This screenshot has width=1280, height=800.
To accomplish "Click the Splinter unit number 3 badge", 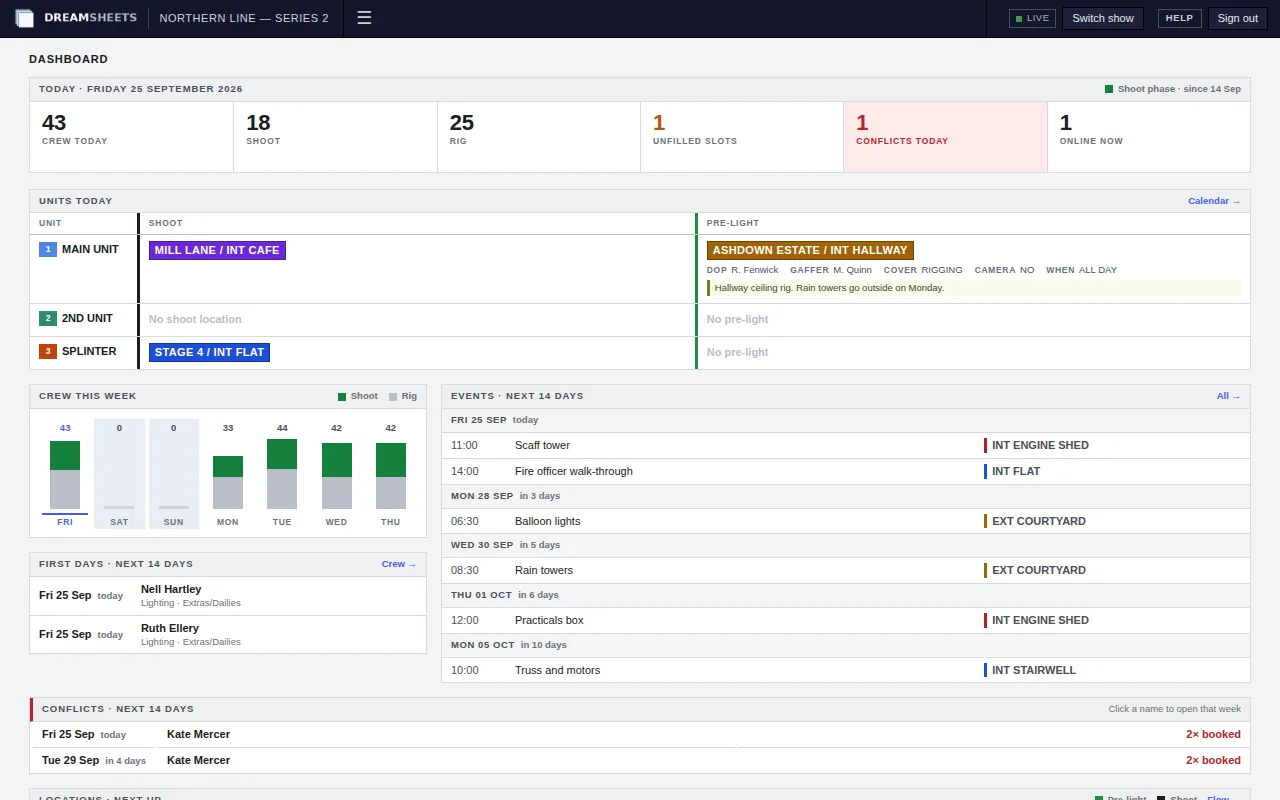I will [x=48, y=352].
